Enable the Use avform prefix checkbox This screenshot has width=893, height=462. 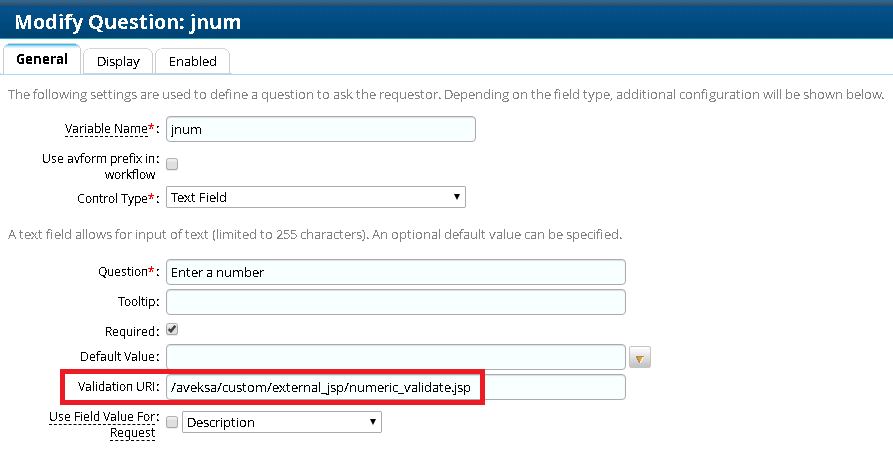(x=172, y=163)
